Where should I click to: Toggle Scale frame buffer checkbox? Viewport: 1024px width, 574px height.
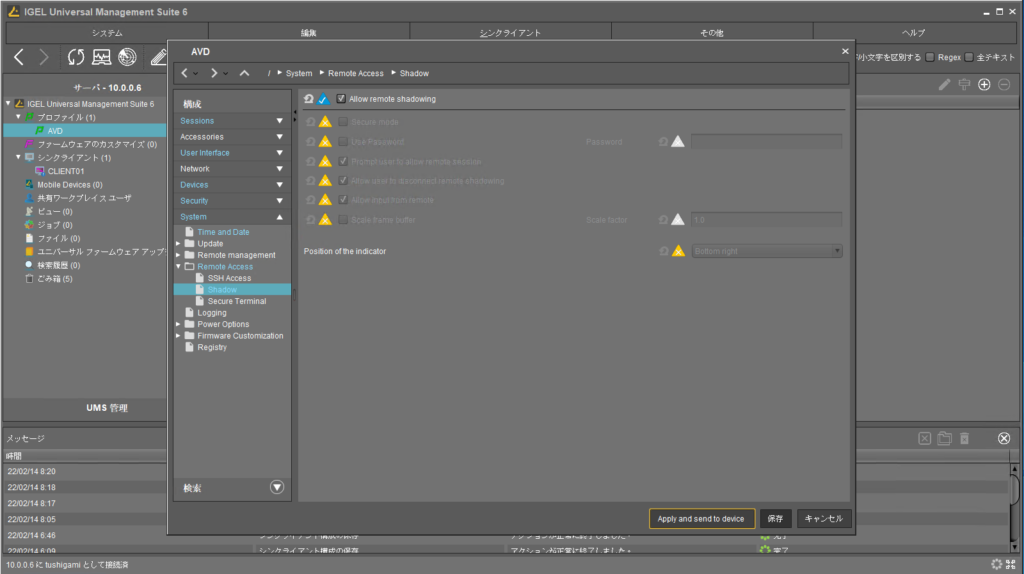coord(343,220)
